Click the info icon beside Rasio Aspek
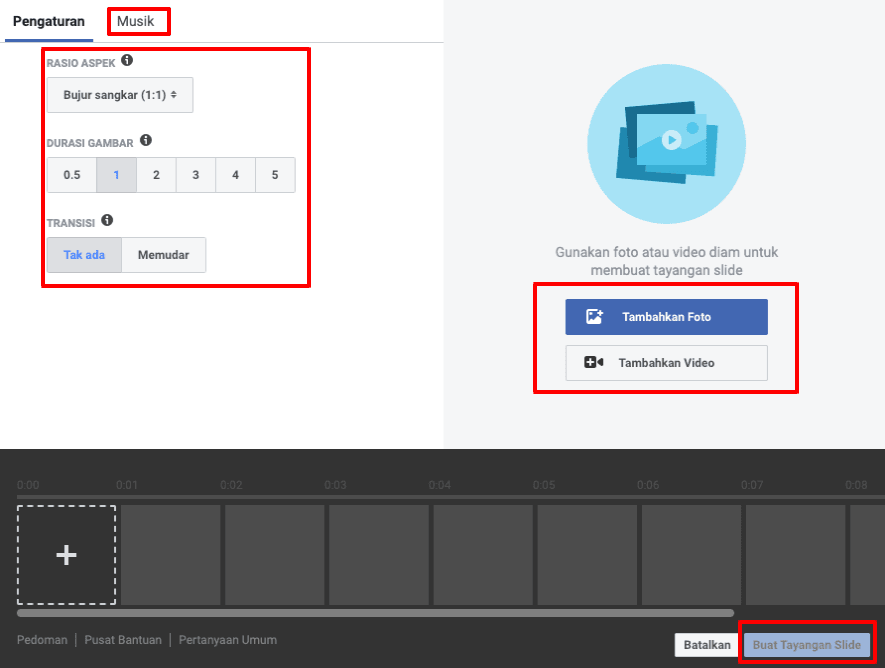The width and height of the screenshot is (885, 668). point(127,61)
